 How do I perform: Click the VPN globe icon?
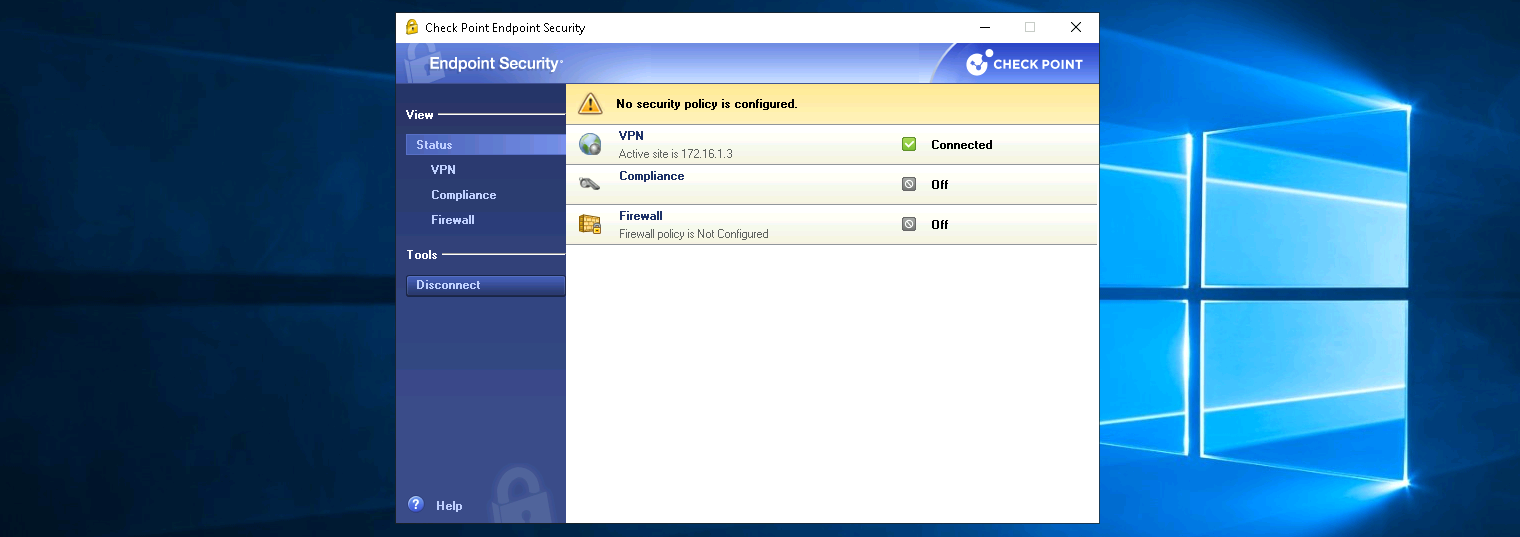[590, 145]
